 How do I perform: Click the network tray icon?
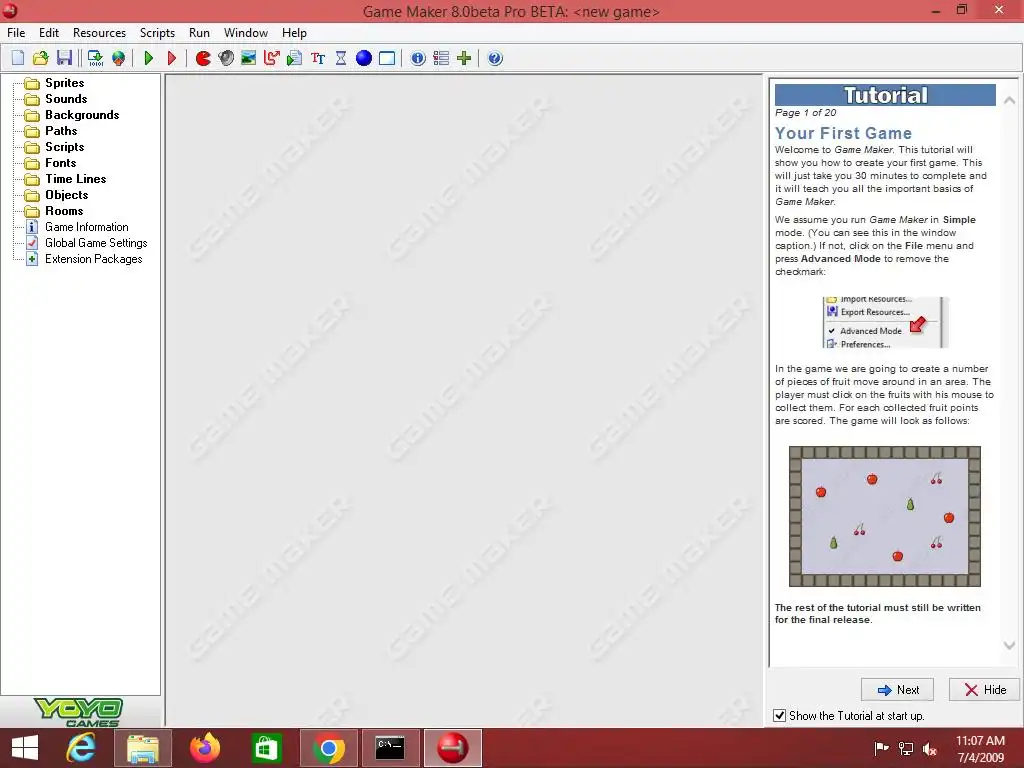click(x=906, y=749)
